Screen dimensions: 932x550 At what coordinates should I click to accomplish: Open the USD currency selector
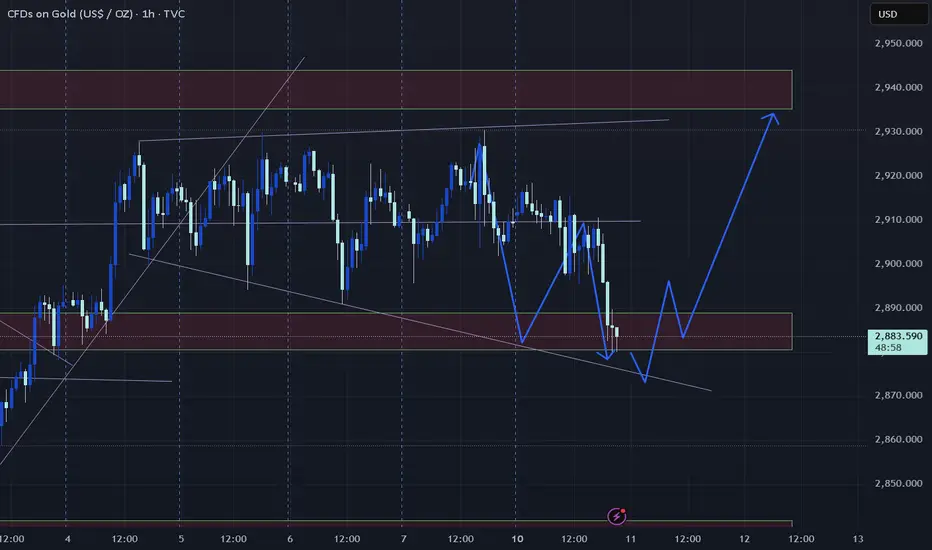pyautogui.click(x=898, y=14)
